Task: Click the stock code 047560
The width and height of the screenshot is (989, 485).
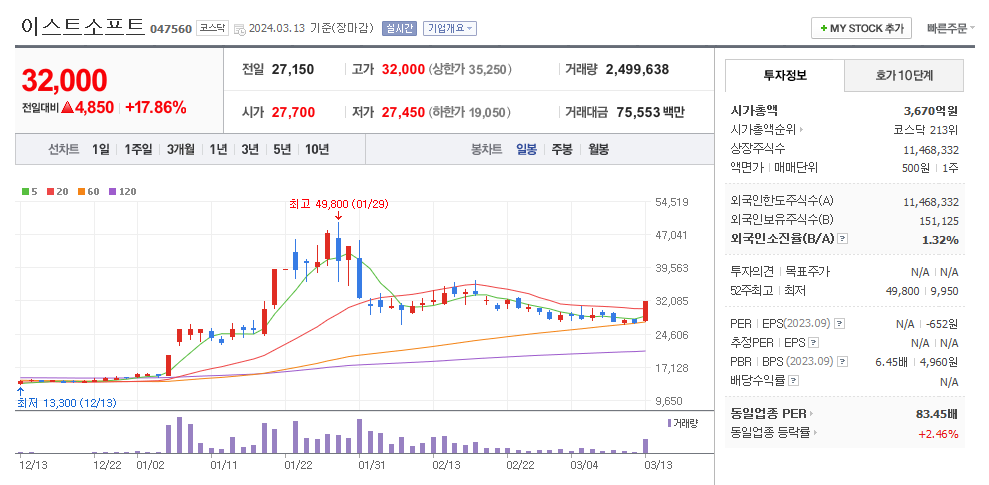Action: click(171, 29)
